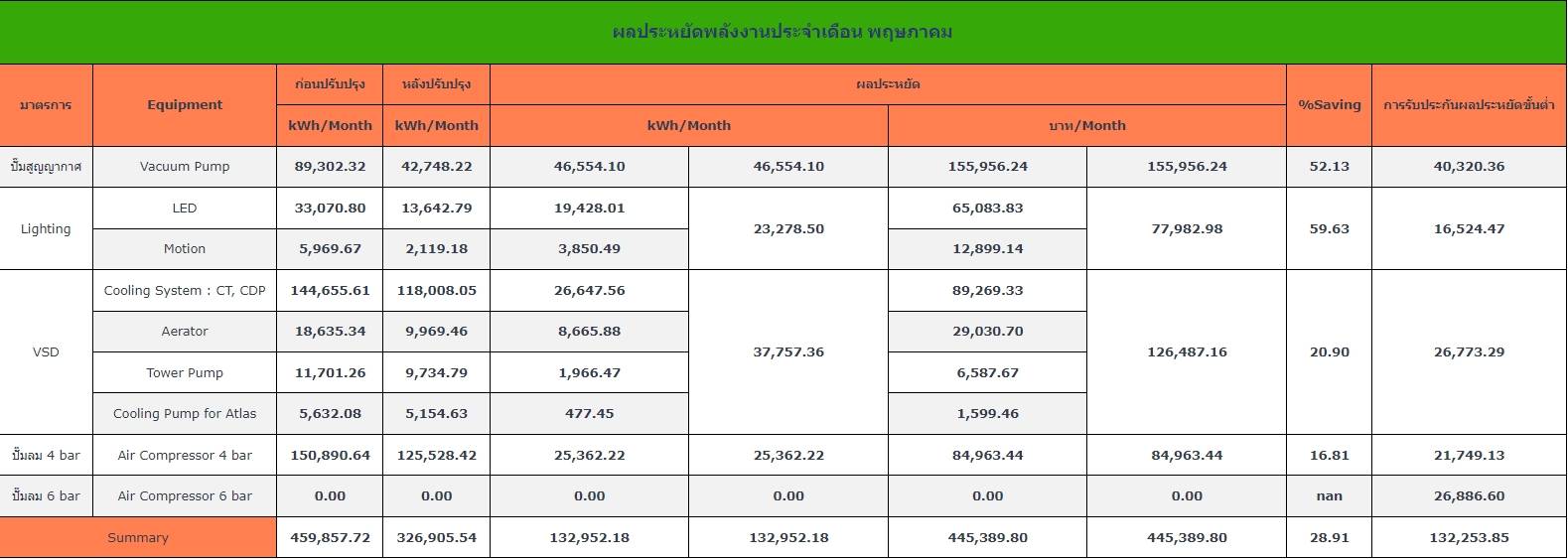This screenshot has height=559, width=1568.
Task: Click Air Compressor 4 bar cell
Action: [185, 456]
